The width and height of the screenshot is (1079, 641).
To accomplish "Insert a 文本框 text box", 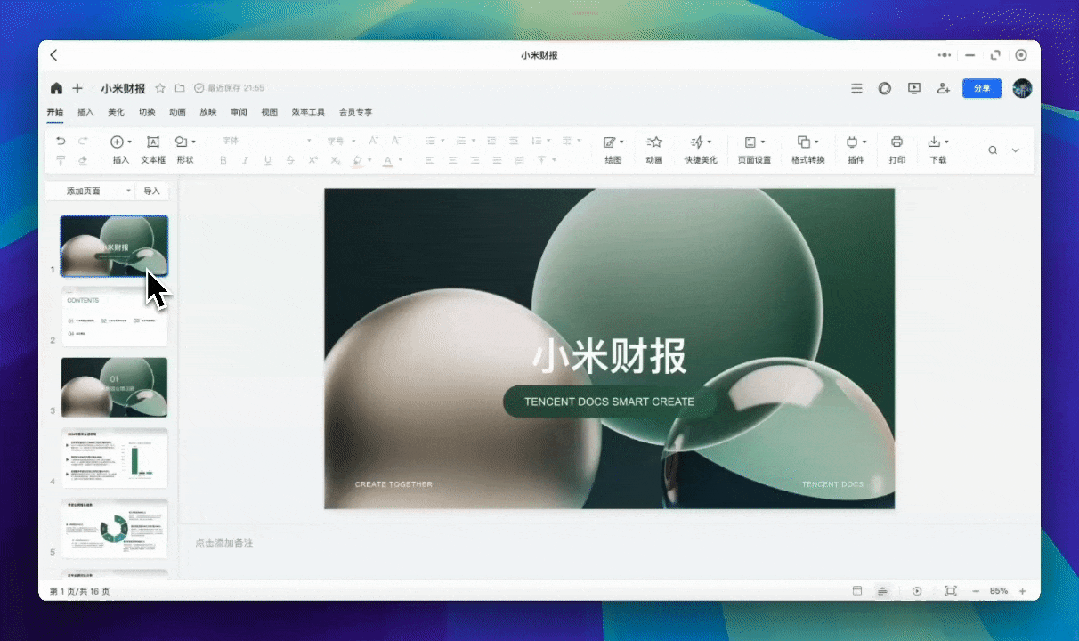I will coord(153,149).
